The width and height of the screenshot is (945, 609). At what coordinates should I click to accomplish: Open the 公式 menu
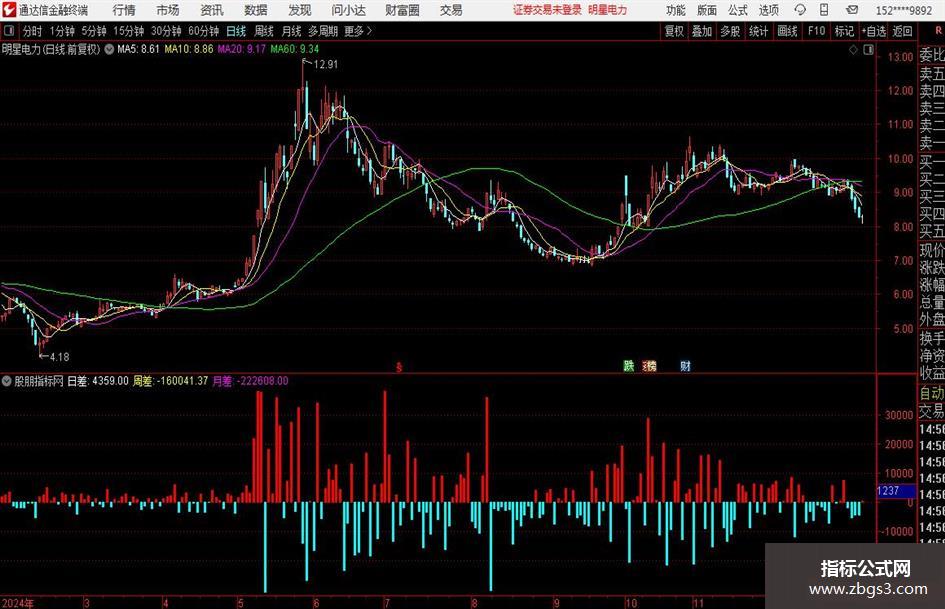click(x=738, y=10)
